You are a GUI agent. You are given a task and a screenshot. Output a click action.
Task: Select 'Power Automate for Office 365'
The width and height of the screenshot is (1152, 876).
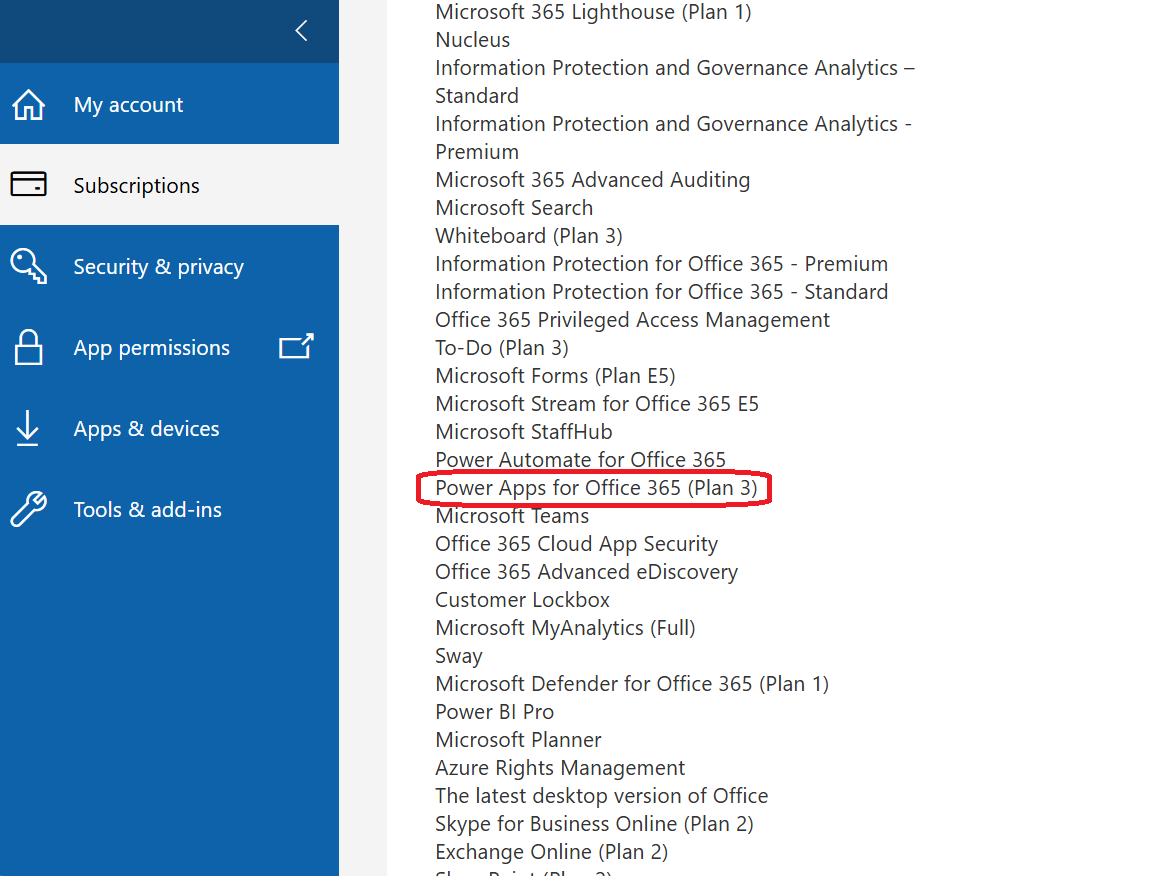(580, 460)
